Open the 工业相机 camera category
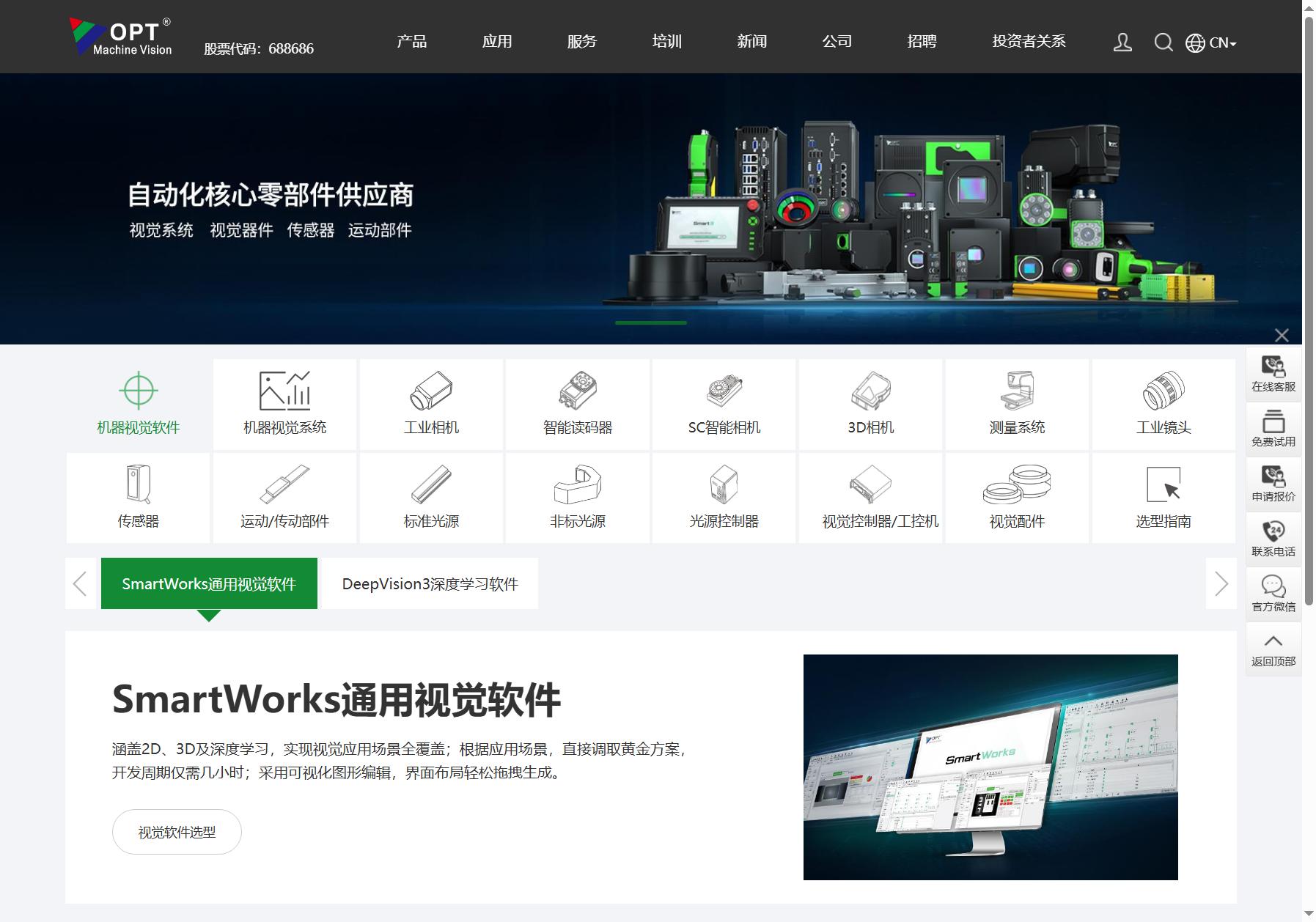 coord(431,404)
